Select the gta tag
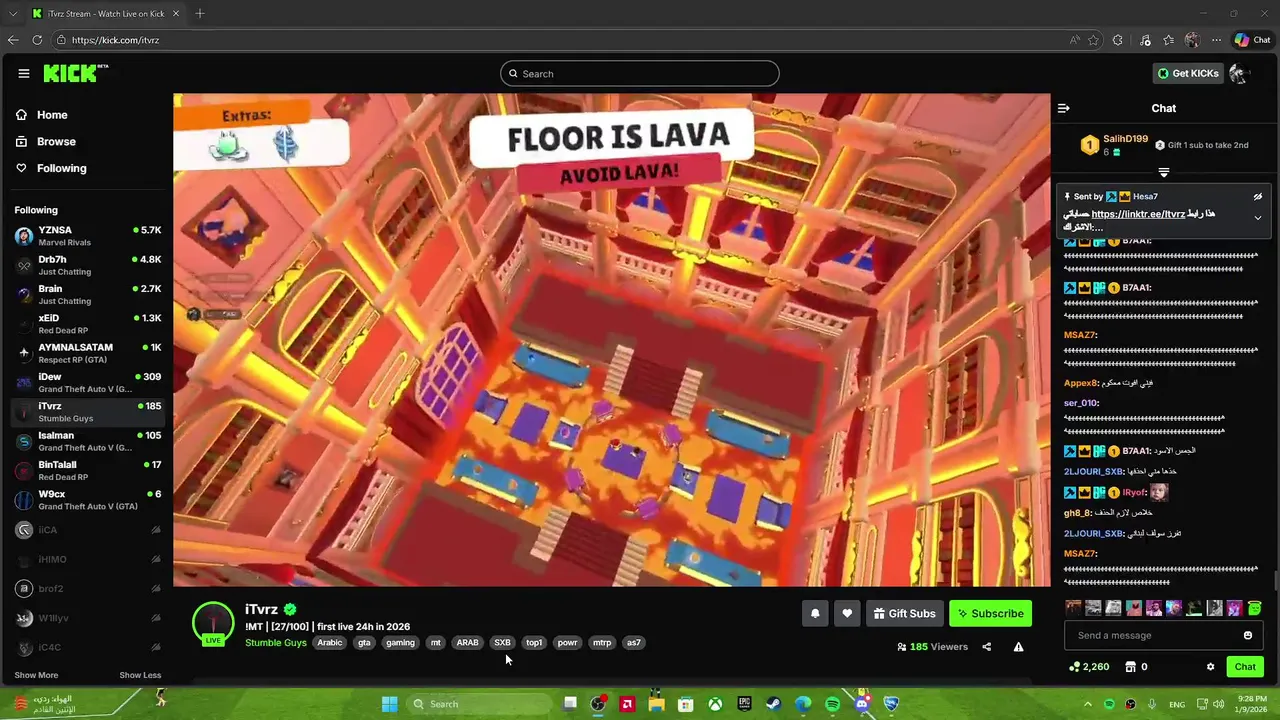Screen dimensions: 1280x720 point(364,643)
